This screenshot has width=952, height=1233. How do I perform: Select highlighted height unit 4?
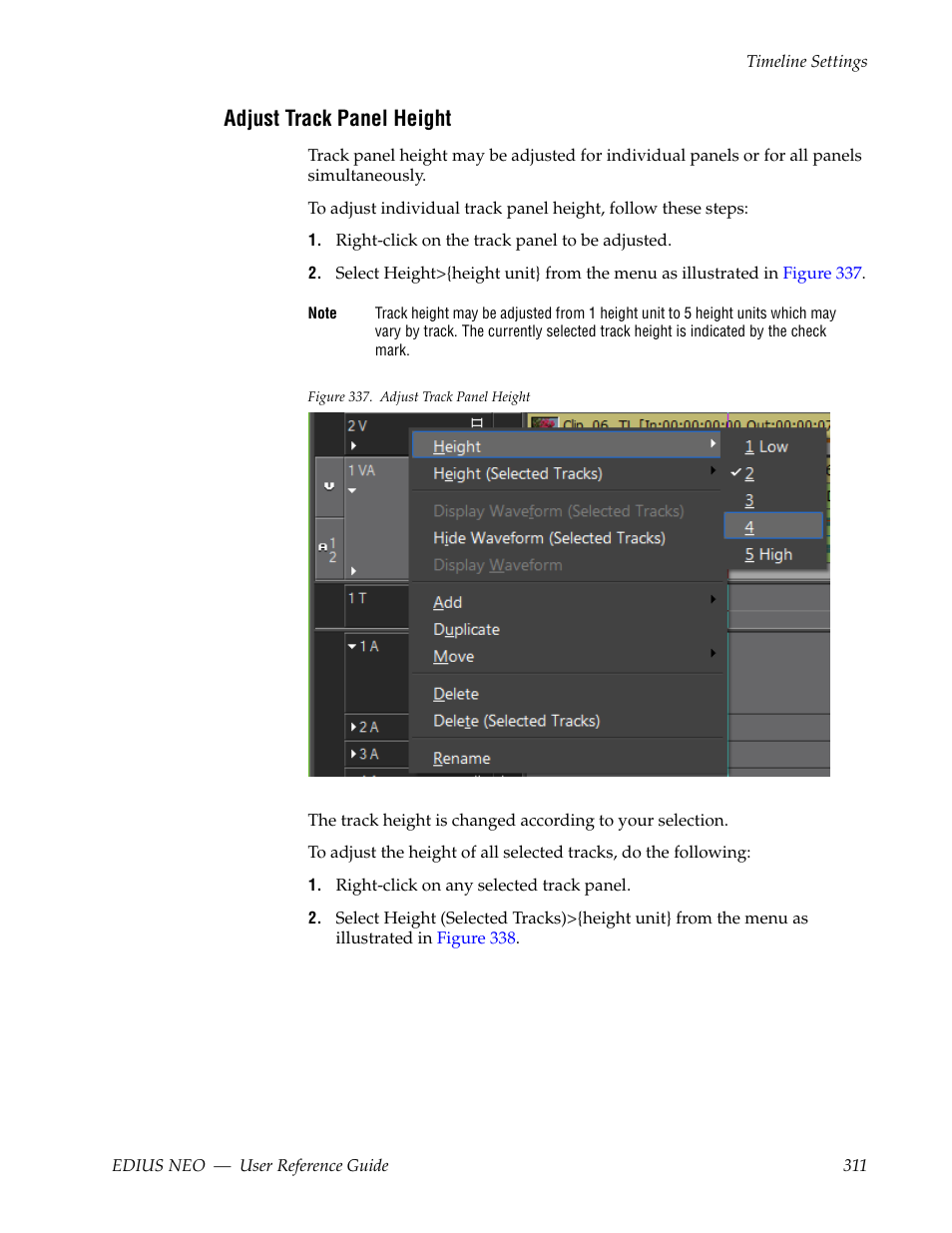[774, 527]
